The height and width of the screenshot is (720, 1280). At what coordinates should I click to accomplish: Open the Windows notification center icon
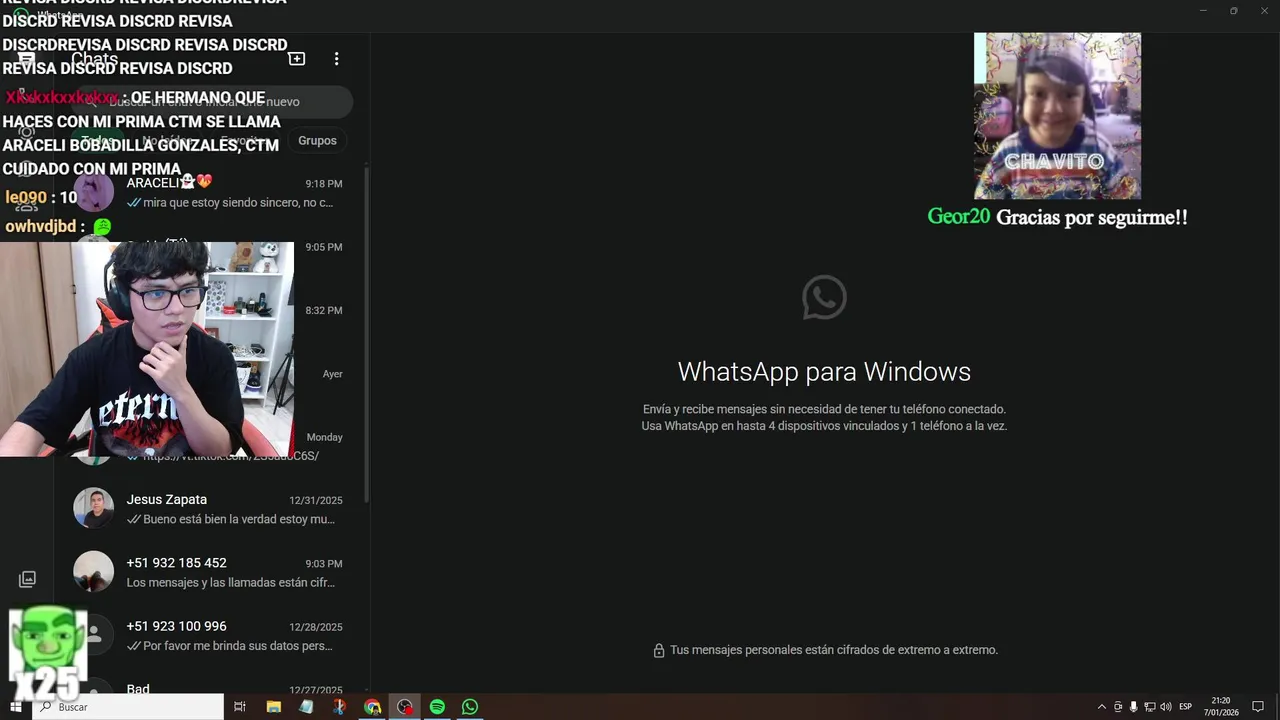tap(1258, 707)
